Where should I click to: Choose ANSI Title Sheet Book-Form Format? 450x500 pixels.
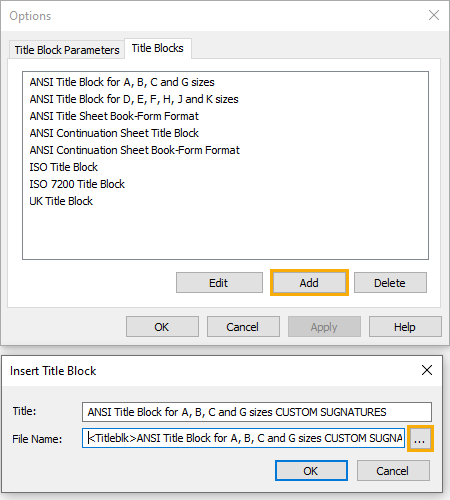click(114, 116)
